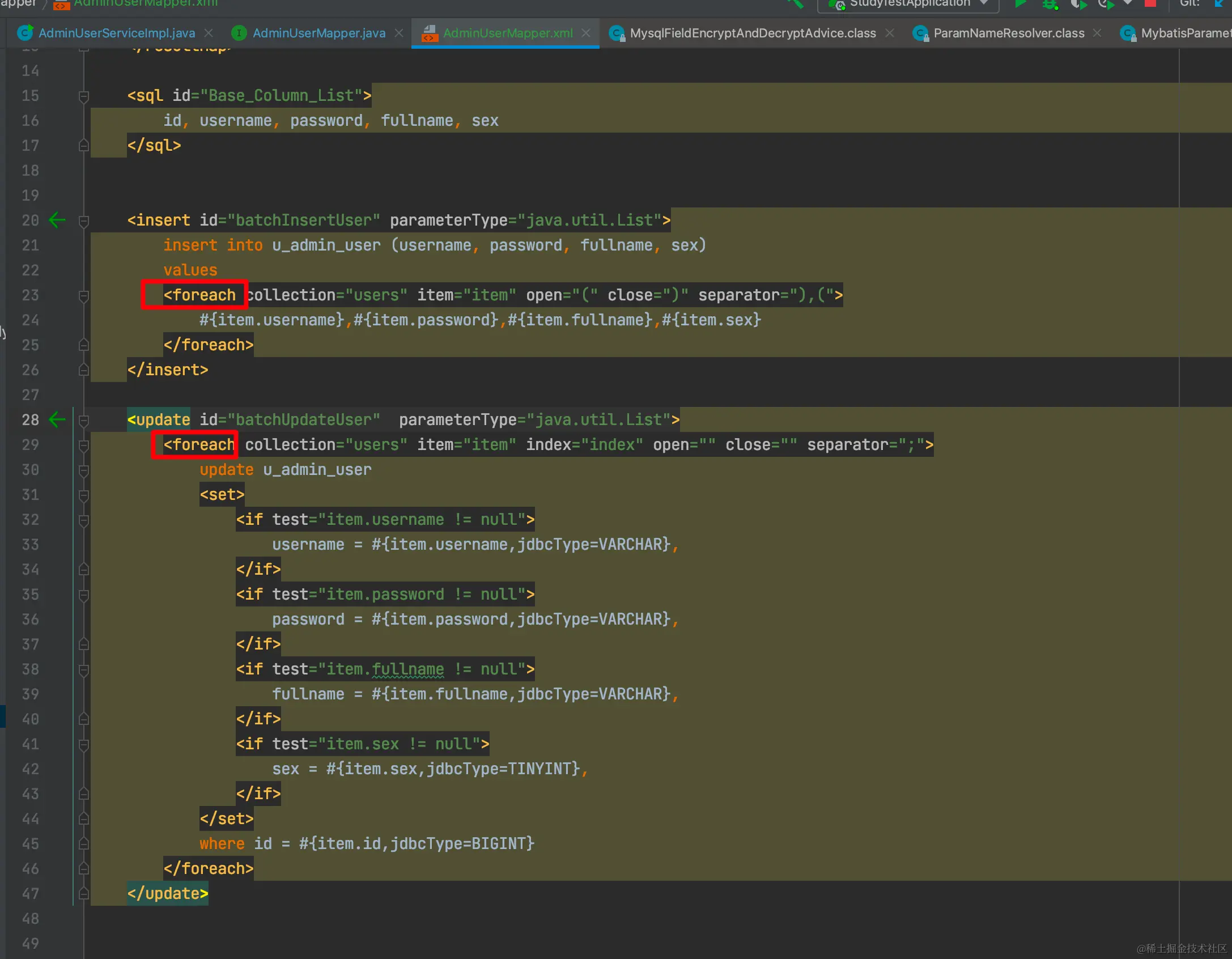Click jdbcType=TINYINT on the sex line

pos(503,769)
